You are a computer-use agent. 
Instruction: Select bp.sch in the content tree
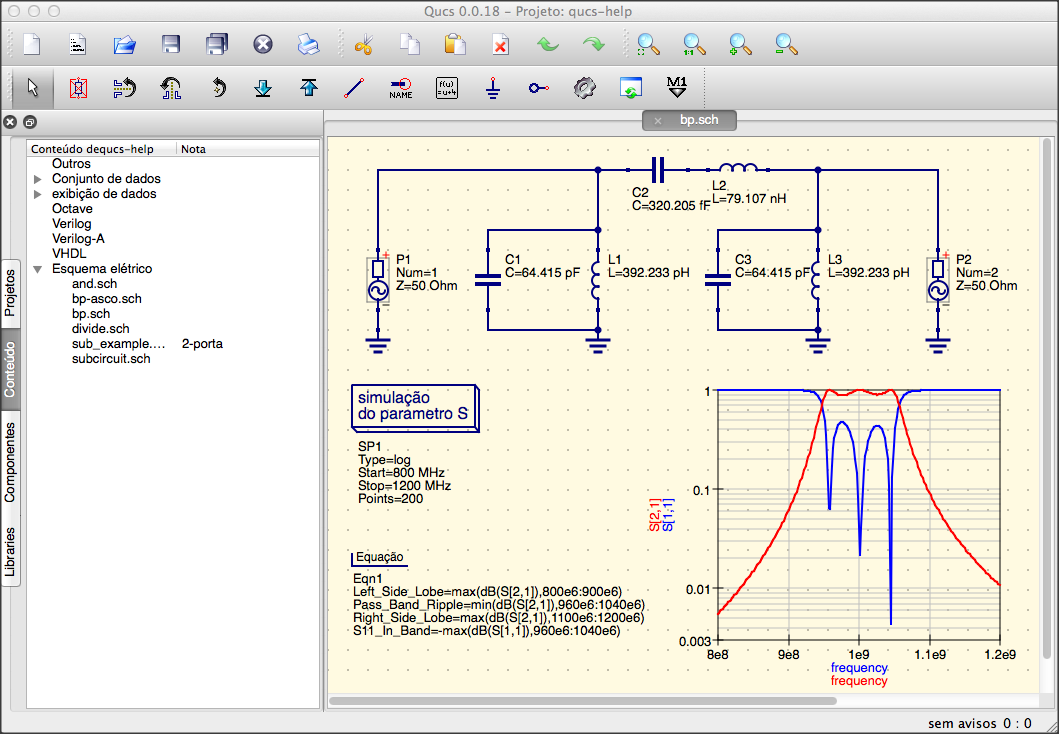(91, 313)
